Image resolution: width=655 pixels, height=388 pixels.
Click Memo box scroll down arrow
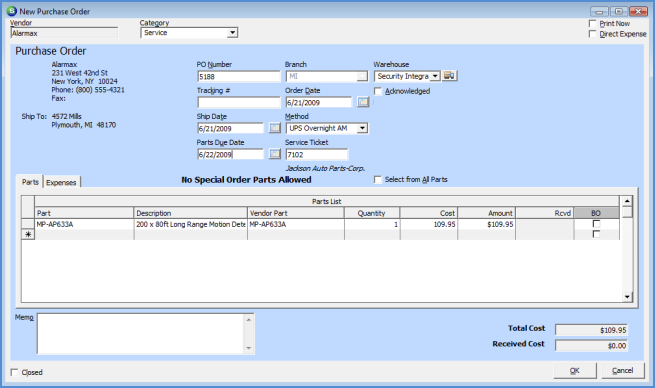(x=249, y=347)
